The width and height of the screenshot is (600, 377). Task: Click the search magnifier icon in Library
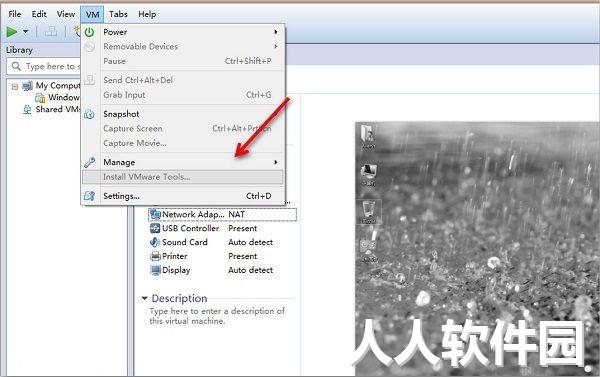(x=16, y=66)
